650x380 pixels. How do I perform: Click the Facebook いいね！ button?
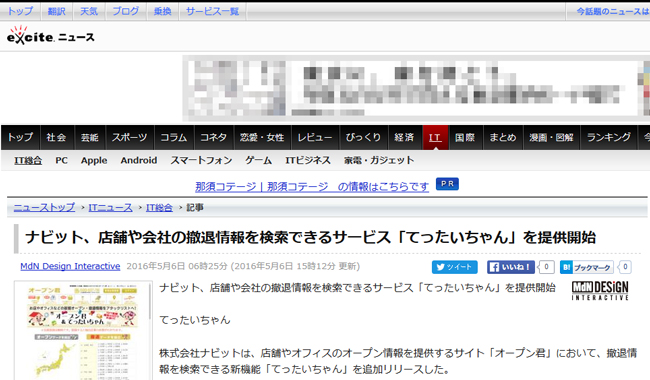tap(510, 267)
